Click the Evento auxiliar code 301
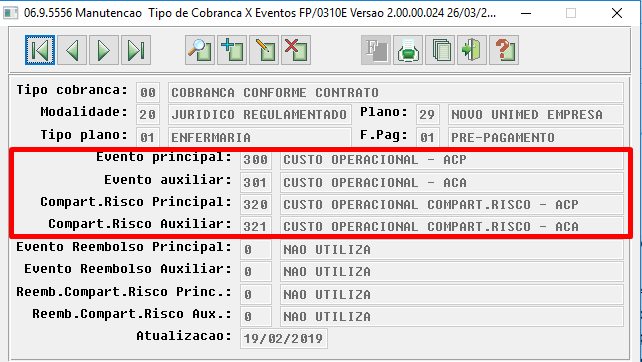Viewport: 642px width, 362px height. 256,182
